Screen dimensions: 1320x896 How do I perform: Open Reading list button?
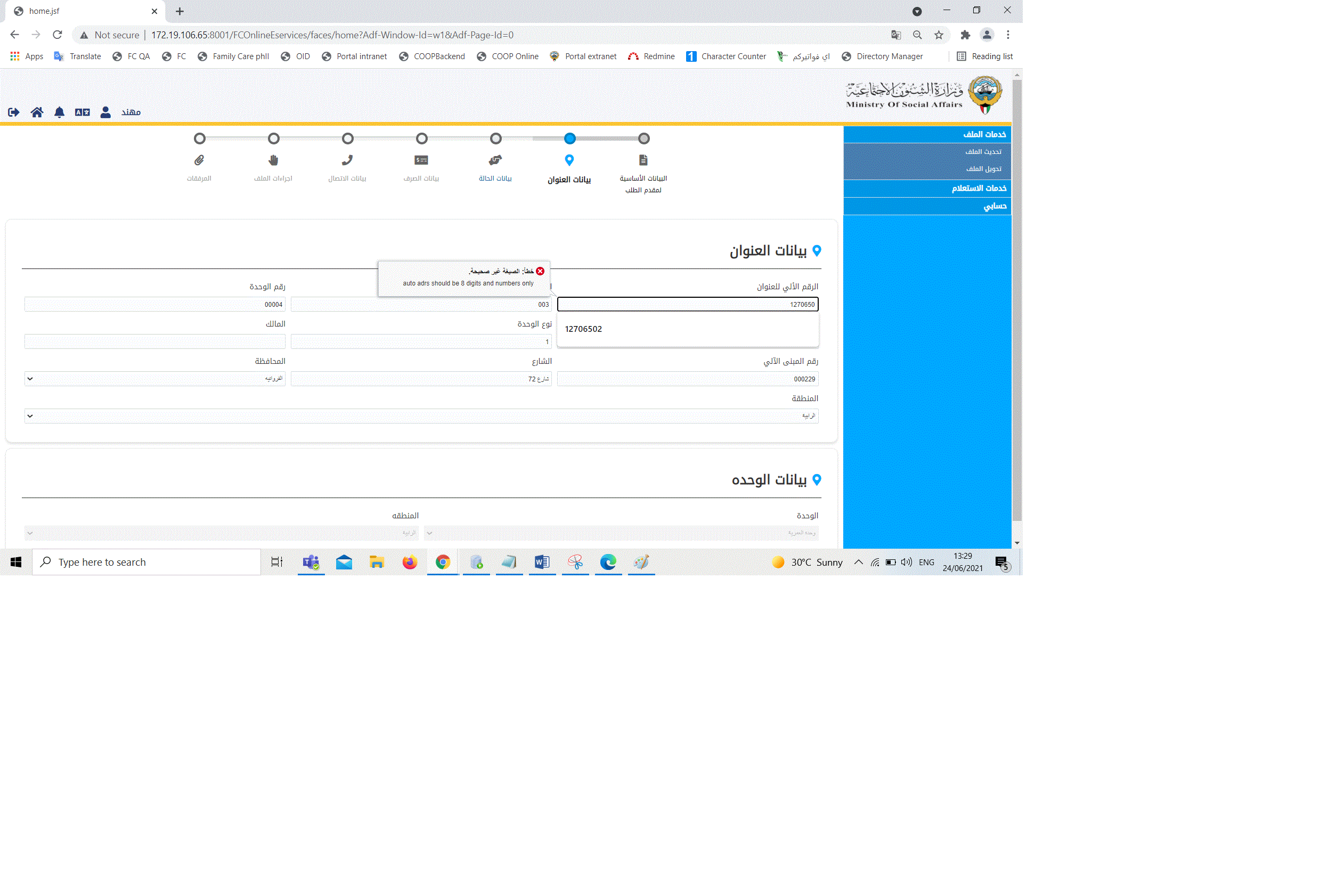(985, 56)
